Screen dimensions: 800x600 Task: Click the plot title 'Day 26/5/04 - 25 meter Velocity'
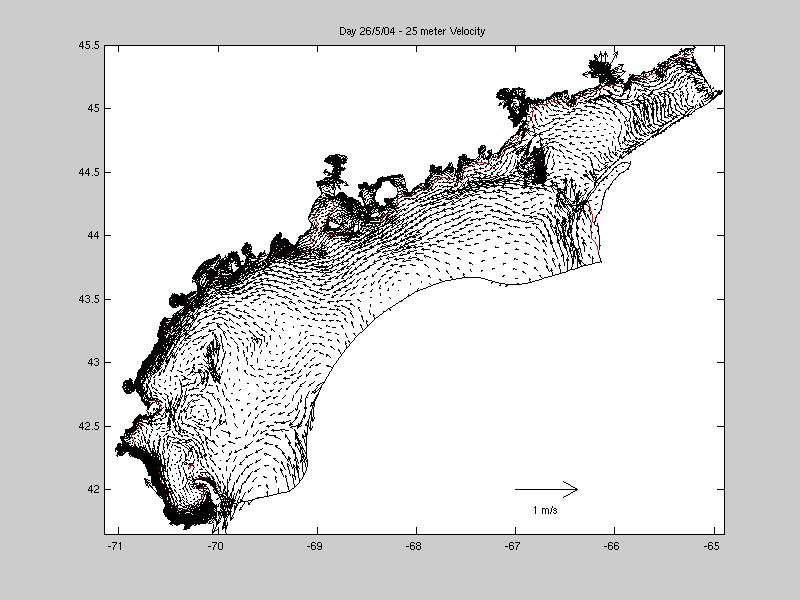(412, 31)
